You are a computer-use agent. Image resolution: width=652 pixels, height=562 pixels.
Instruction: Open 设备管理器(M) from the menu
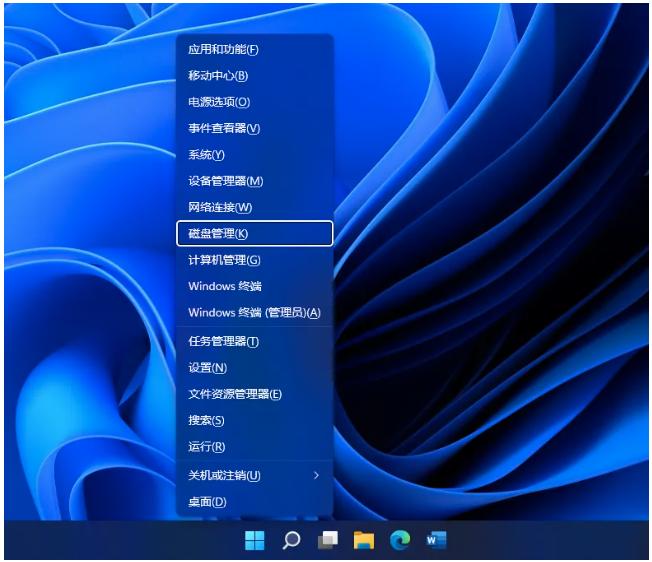point(254,181)
